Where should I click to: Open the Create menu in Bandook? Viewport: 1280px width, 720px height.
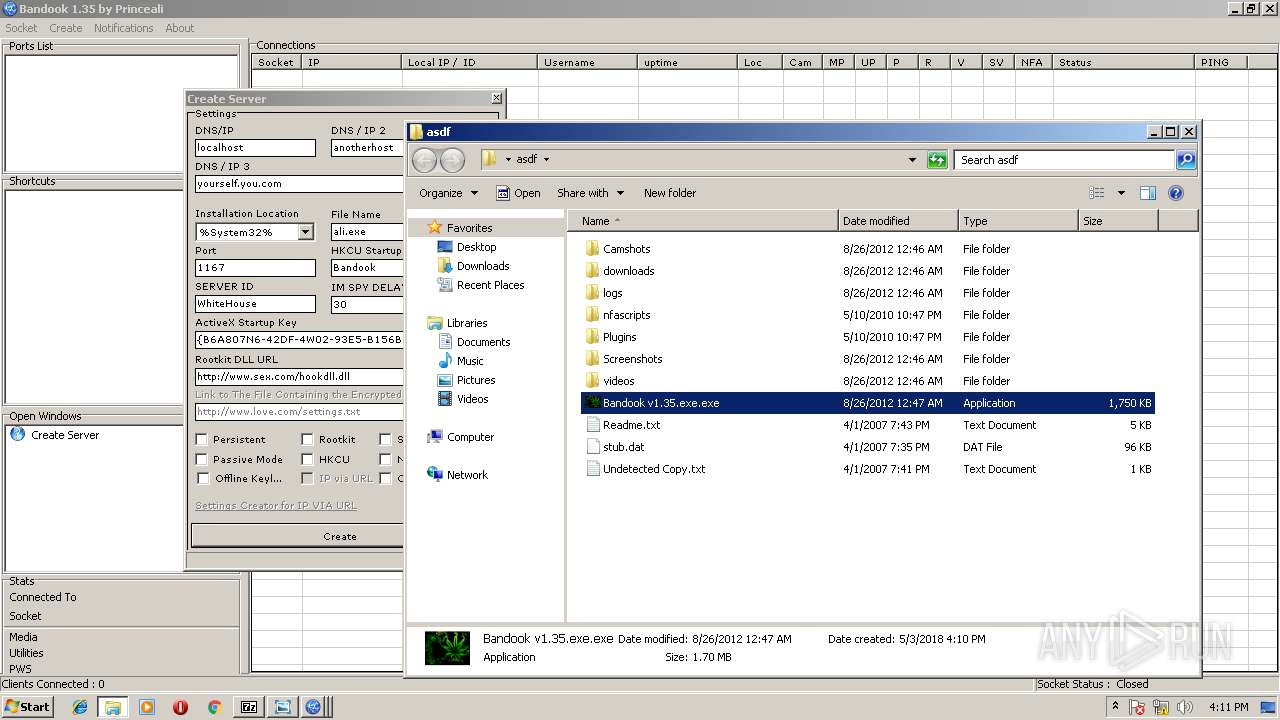coord(66,28)
